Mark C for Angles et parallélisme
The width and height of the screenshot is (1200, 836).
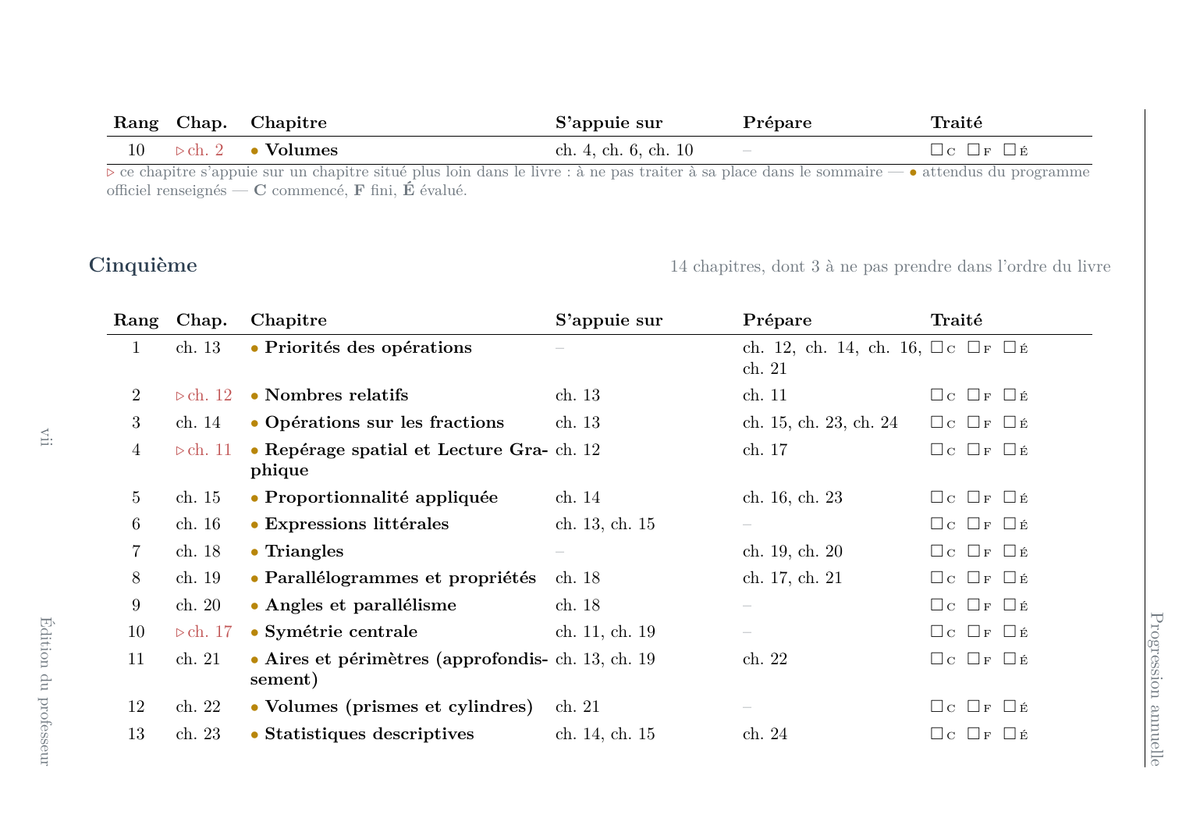coord(936,605)
